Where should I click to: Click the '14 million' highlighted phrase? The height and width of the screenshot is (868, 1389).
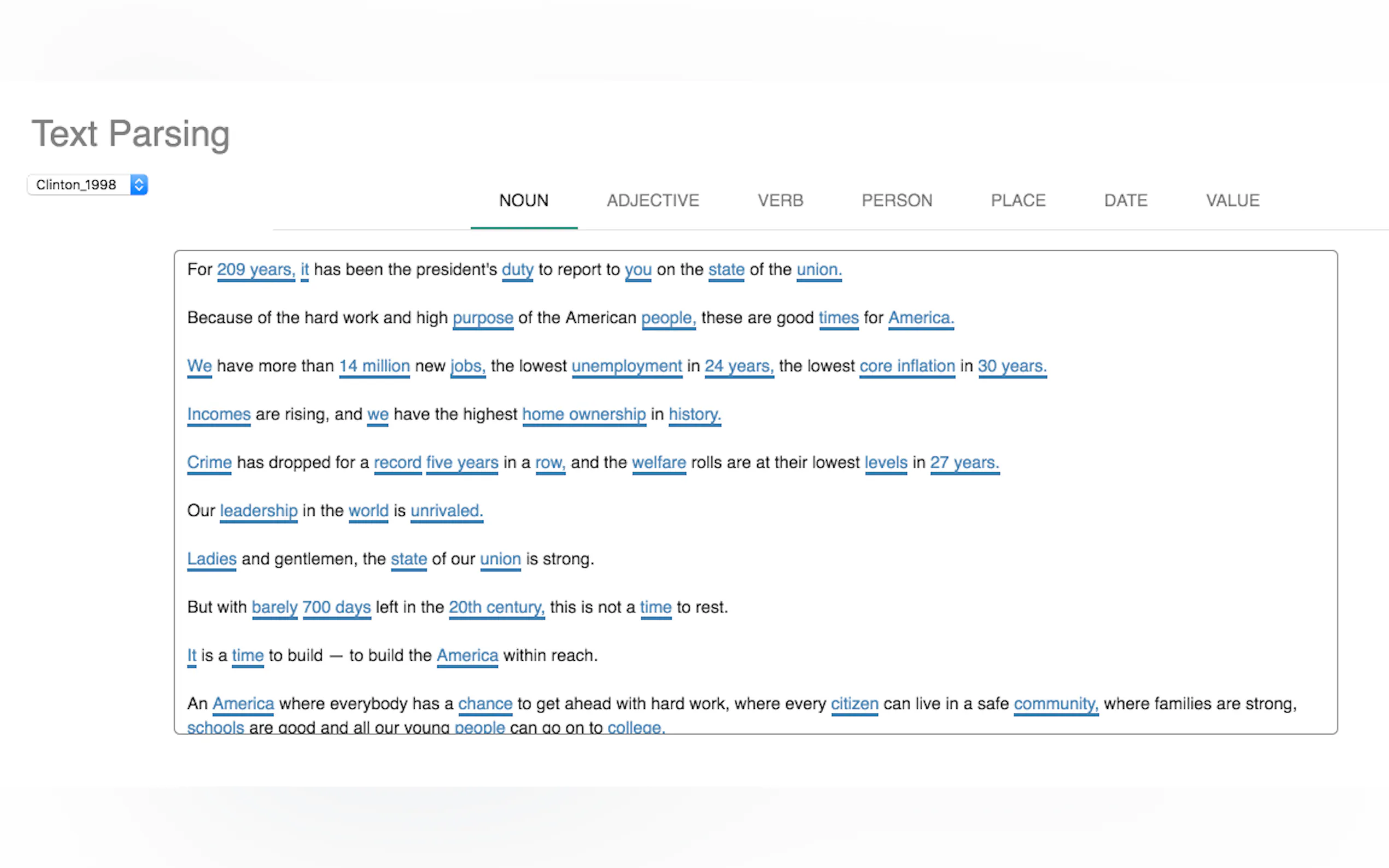pyautogui.click(x=374, y=366)
